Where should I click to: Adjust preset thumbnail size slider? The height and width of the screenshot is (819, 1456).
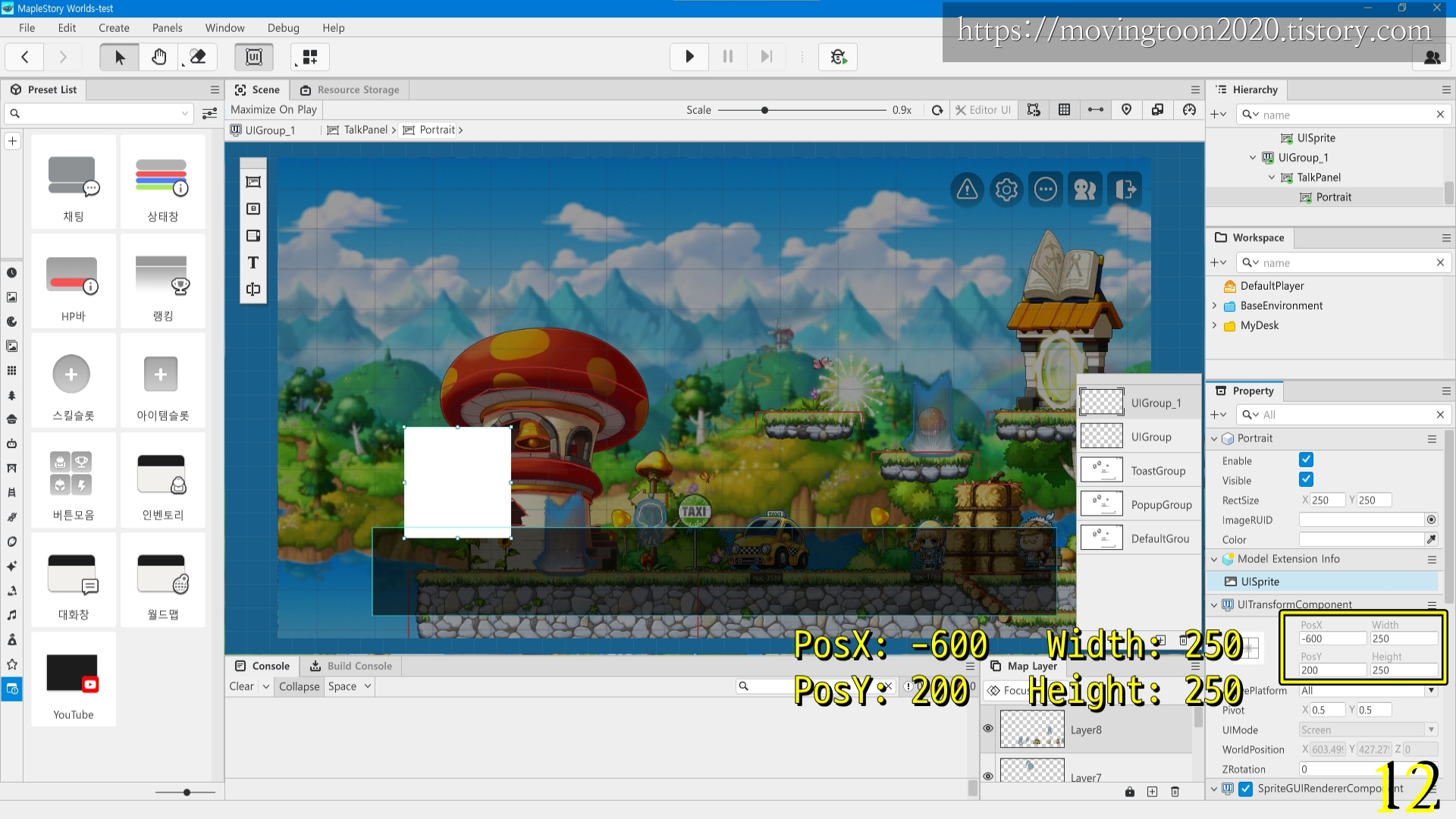pyautogui.click(x=187, y=792)
